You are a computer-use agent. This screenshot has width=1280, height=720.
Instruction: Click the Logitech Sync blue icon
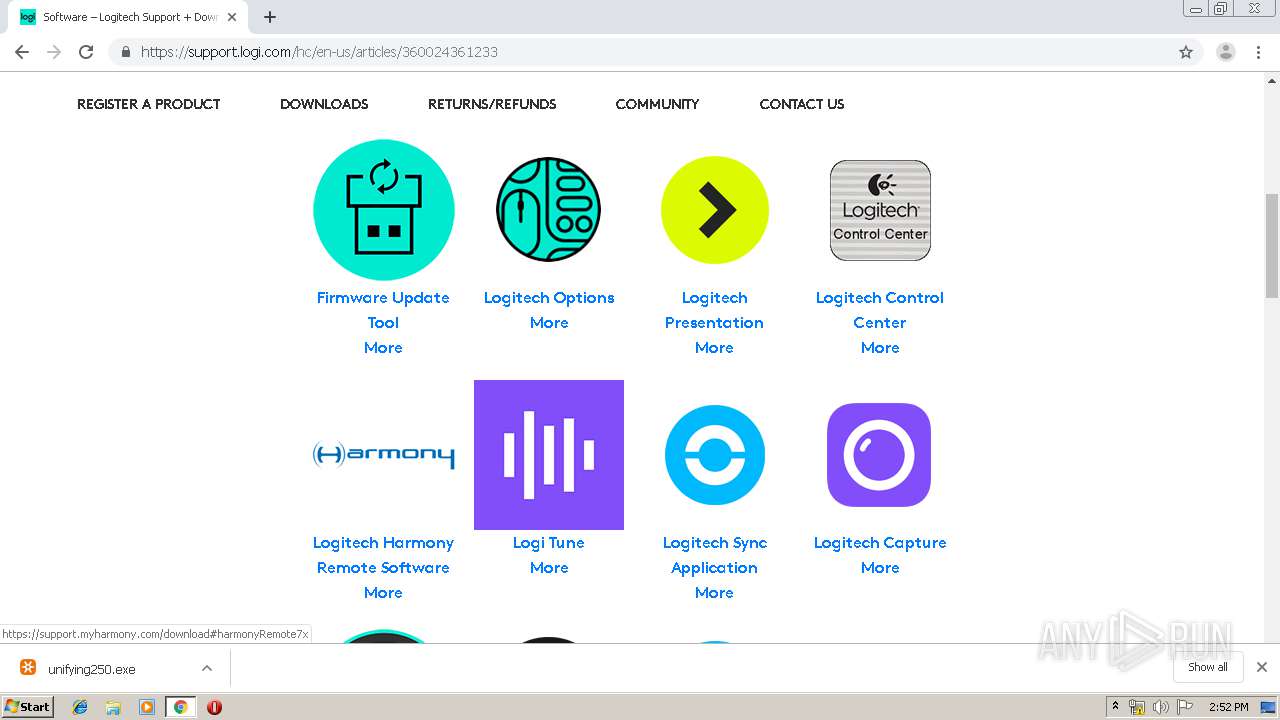point(714,455)
